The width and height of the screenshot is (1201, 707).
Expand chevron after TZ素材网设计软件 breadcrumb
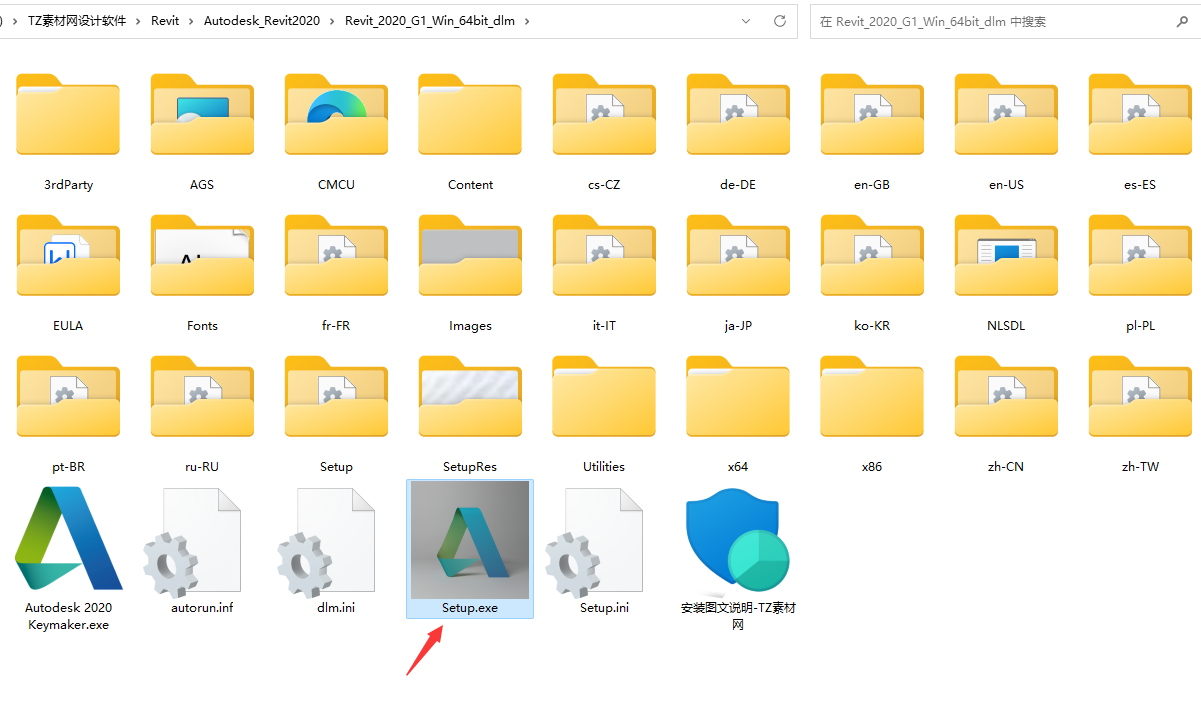click(139, 21)
